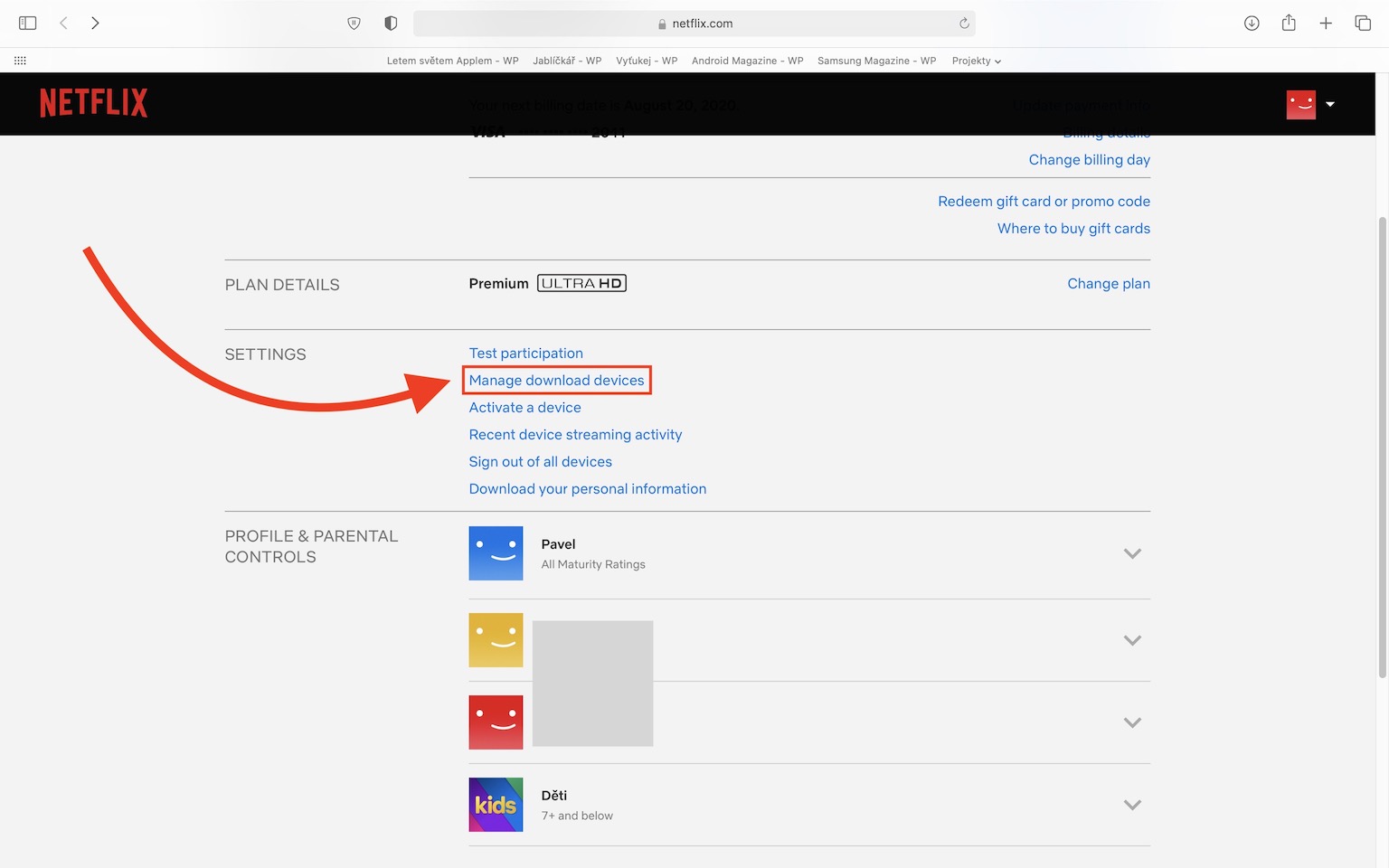Viewport: 1389px width, 868px height.
Task: Expand the Děti kids profile
Action: (1131, 805)
